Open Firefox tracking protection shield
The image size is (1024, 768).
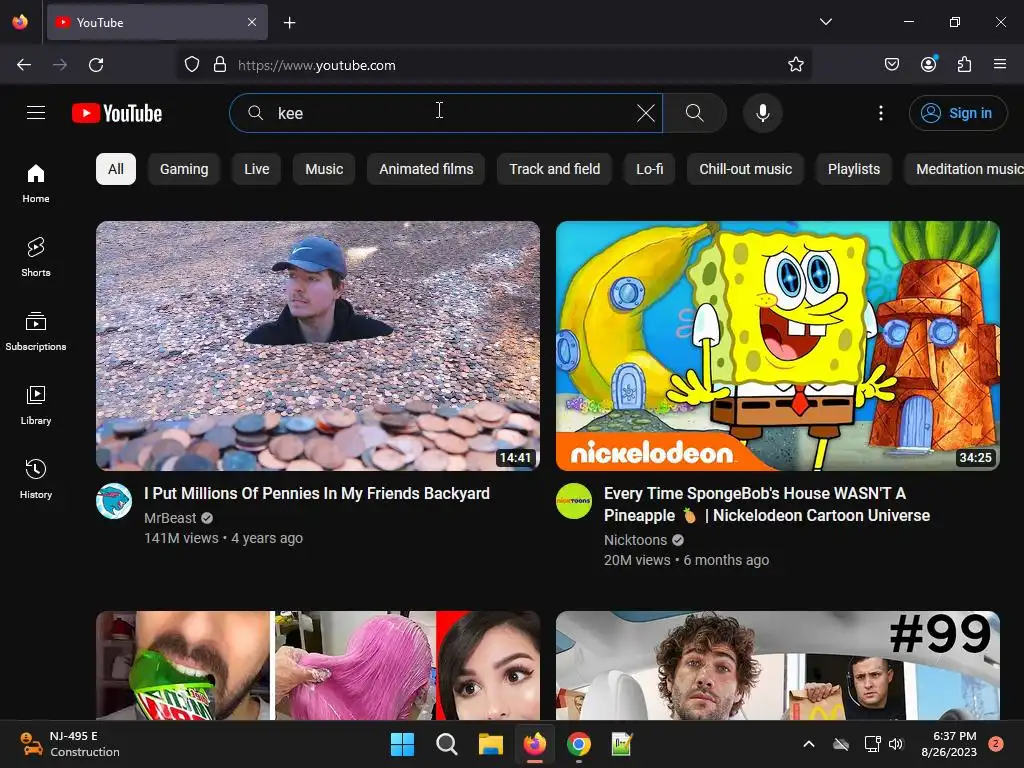(x=191, y=65)
